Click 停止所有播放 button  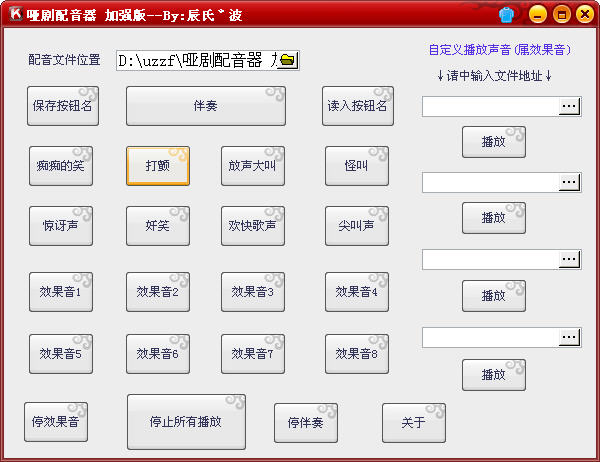(x=186, y=422)
